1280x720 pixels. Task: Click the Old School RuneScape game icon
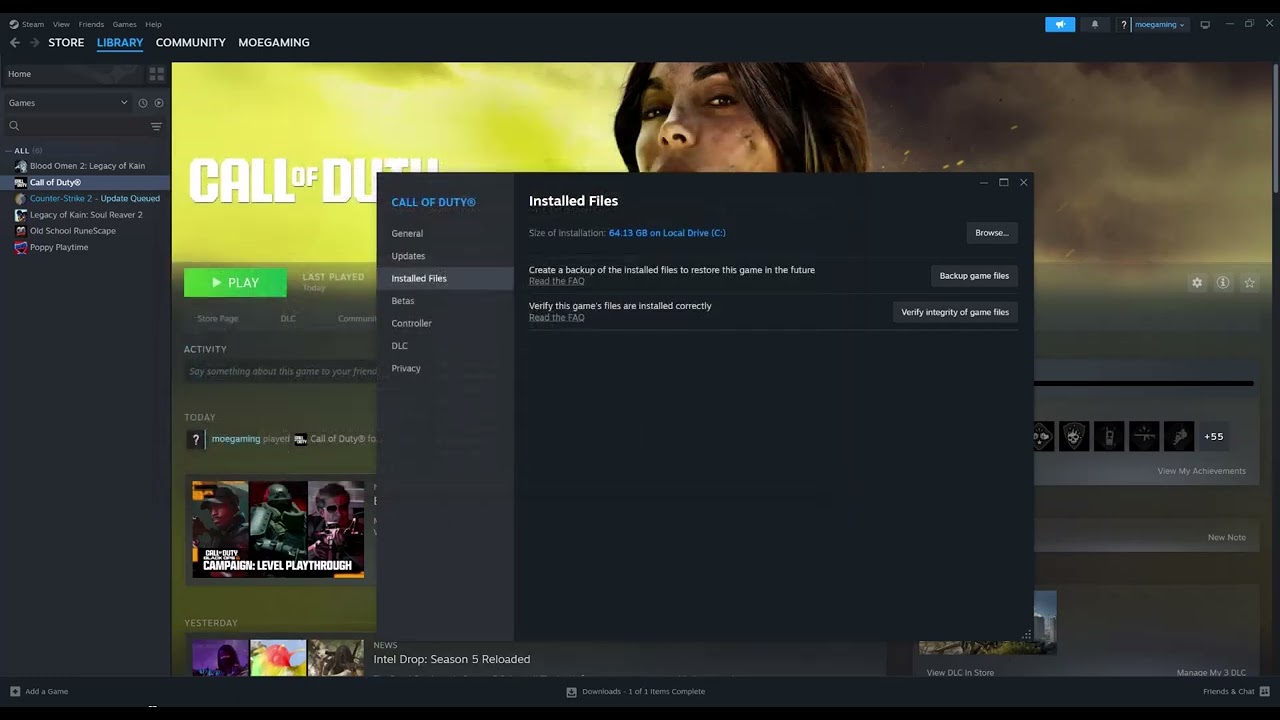[20, 231]
